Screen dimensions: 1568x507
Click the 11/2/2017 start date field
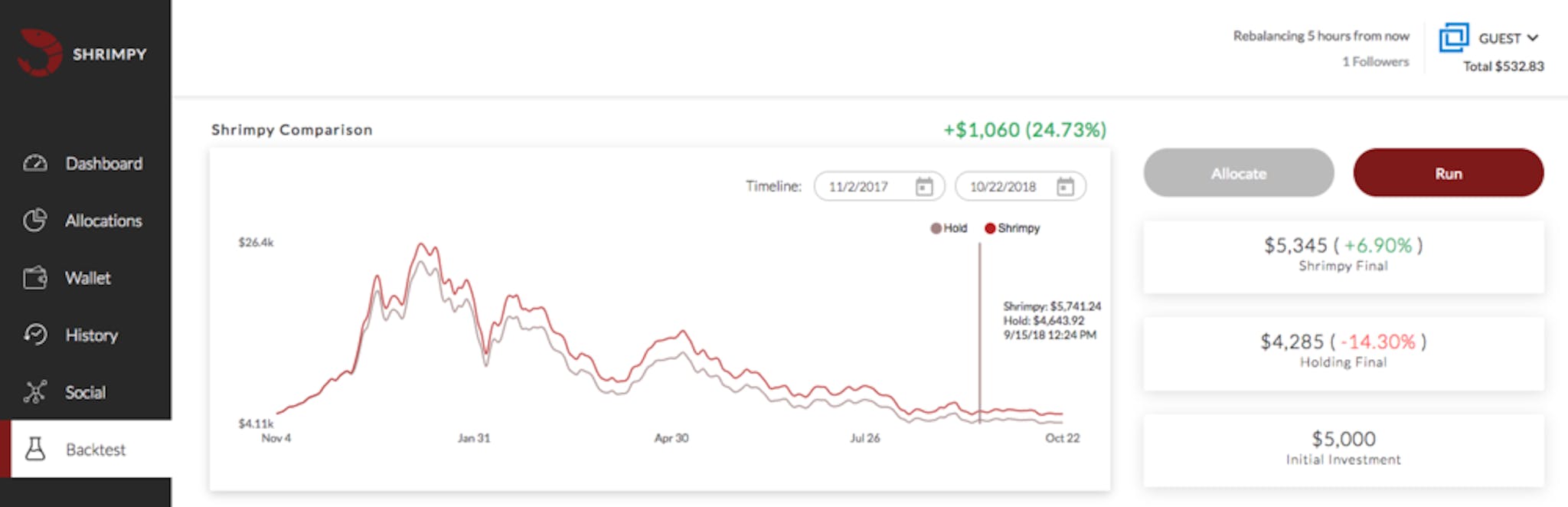(x=880, y=186)
